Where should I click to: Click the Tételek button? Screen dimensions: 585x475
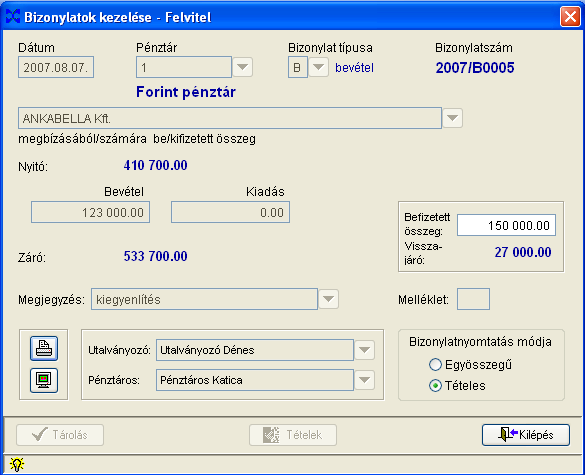(293, 435)
